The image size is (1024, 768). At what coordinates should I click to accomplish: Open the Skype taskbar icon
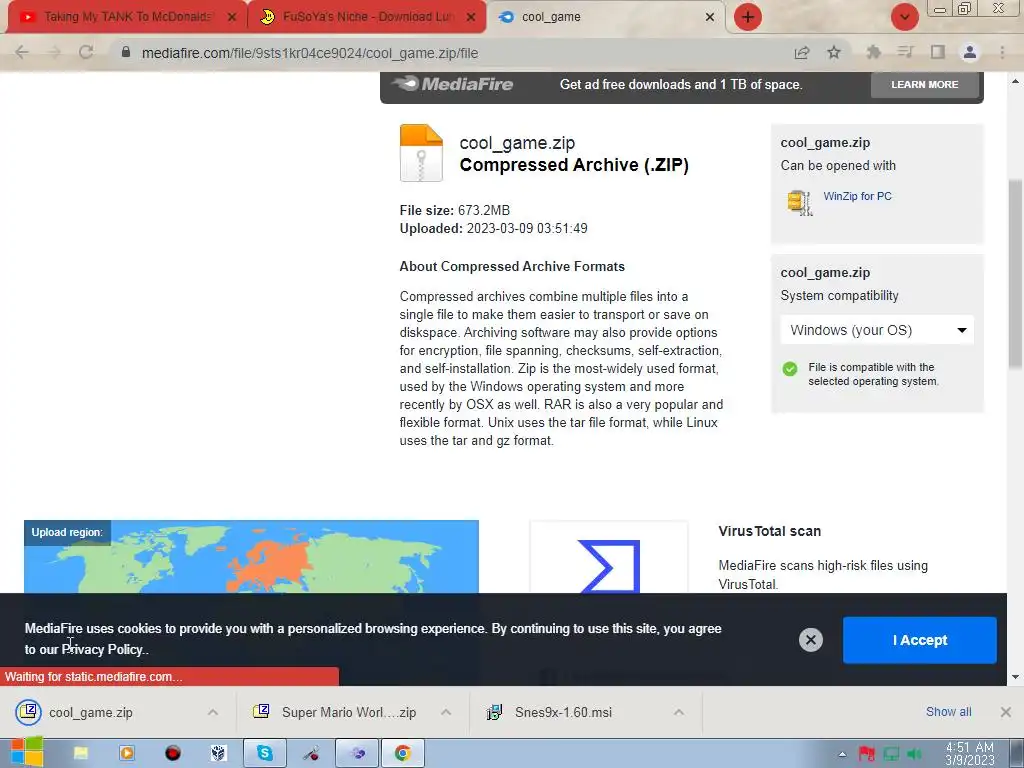[264, 754]
